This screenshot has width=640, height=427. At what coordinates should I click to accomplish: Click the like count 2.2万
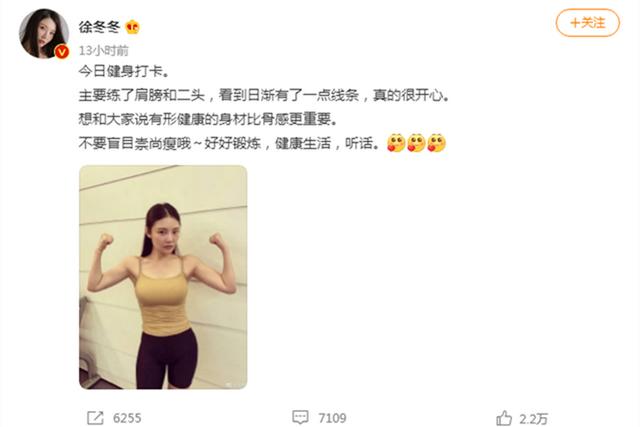533,418
